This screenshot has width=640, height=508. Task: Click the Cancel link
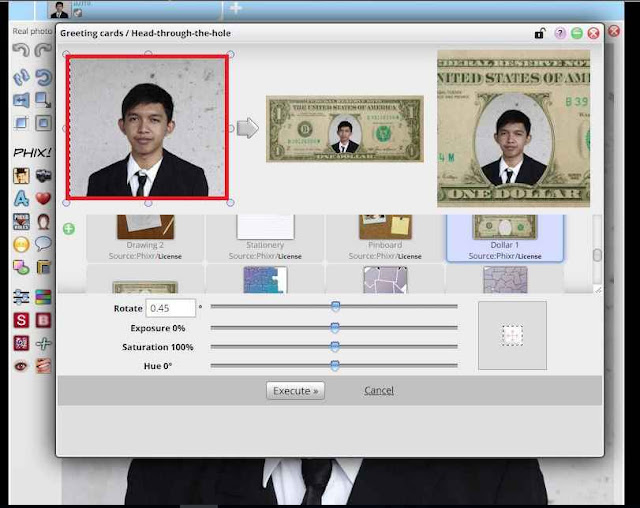point(379,390)
